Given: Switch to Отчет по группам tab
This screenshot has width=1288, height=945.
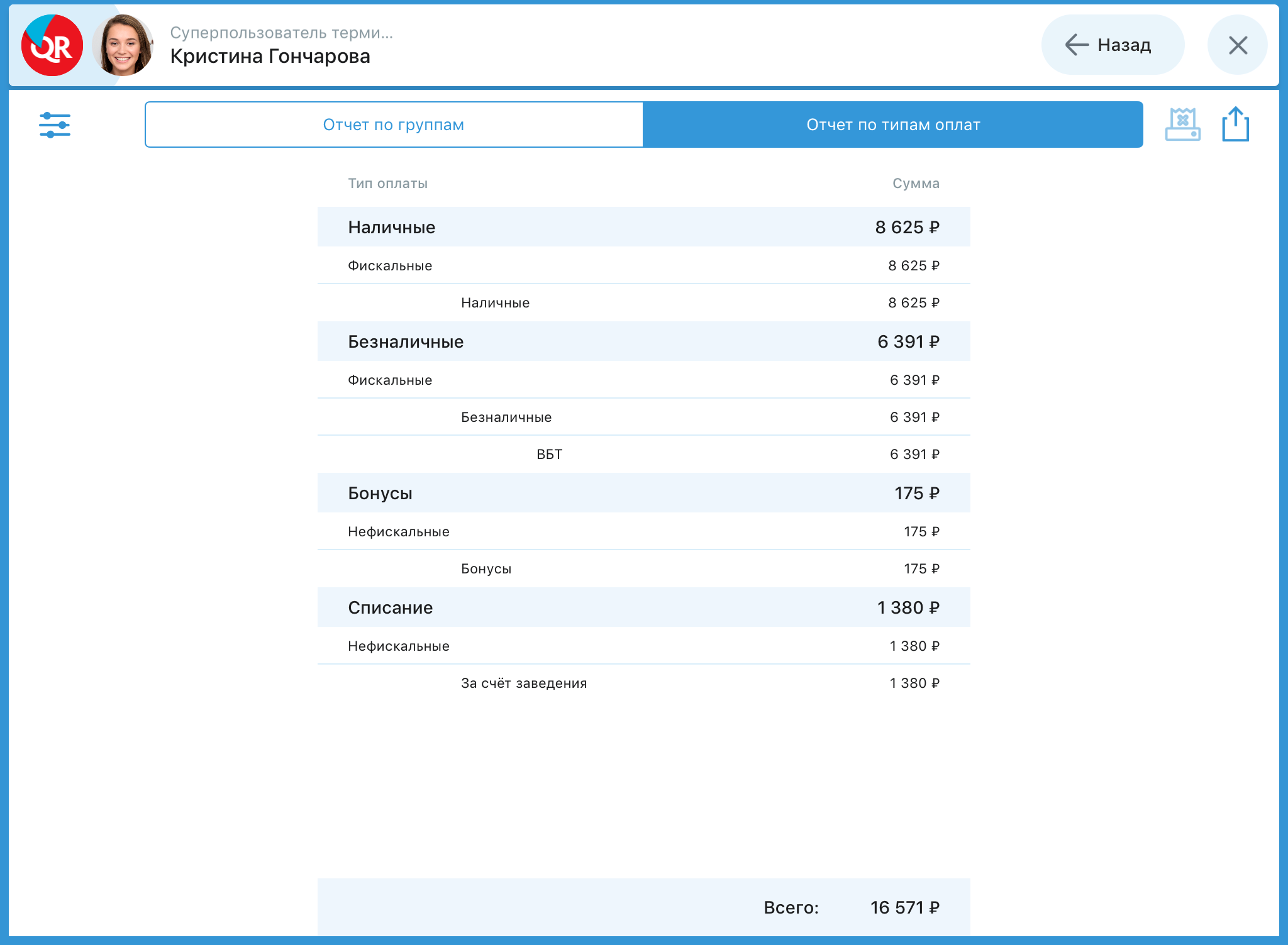Looking at the screenshot, I should point(394,124).
